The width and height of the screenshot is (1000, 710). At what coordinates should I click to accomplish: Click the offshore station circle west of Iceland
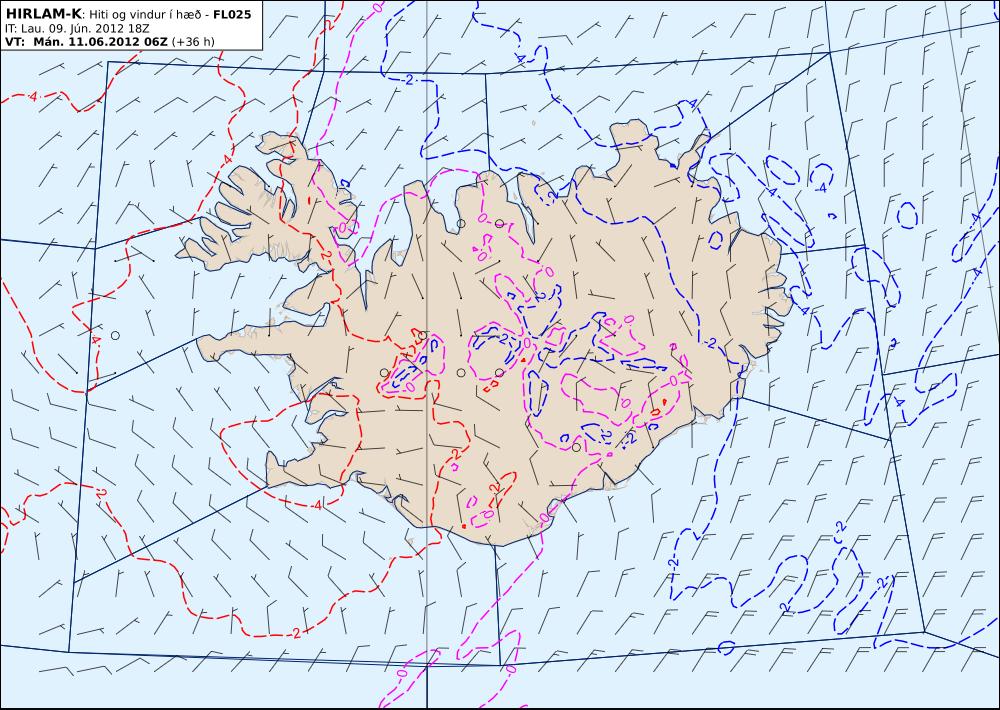(x=115, y=335)
